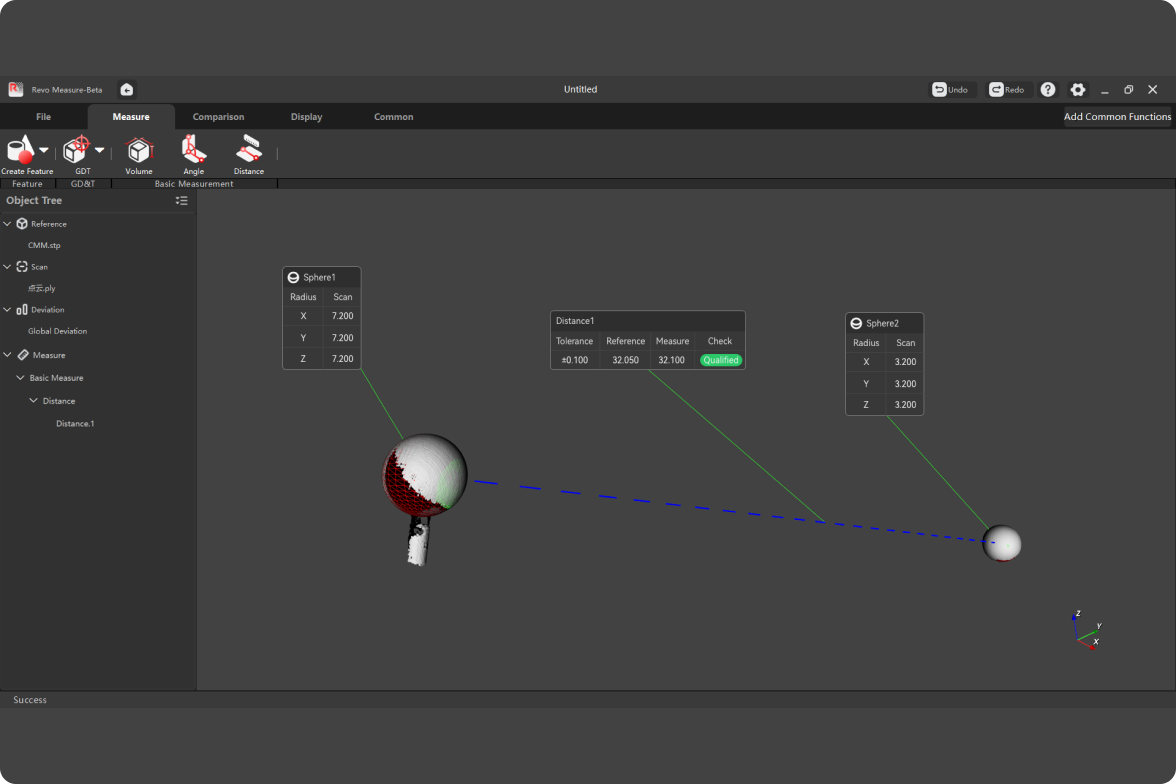Open the Volume measurement tool

(x=139, y=150)
